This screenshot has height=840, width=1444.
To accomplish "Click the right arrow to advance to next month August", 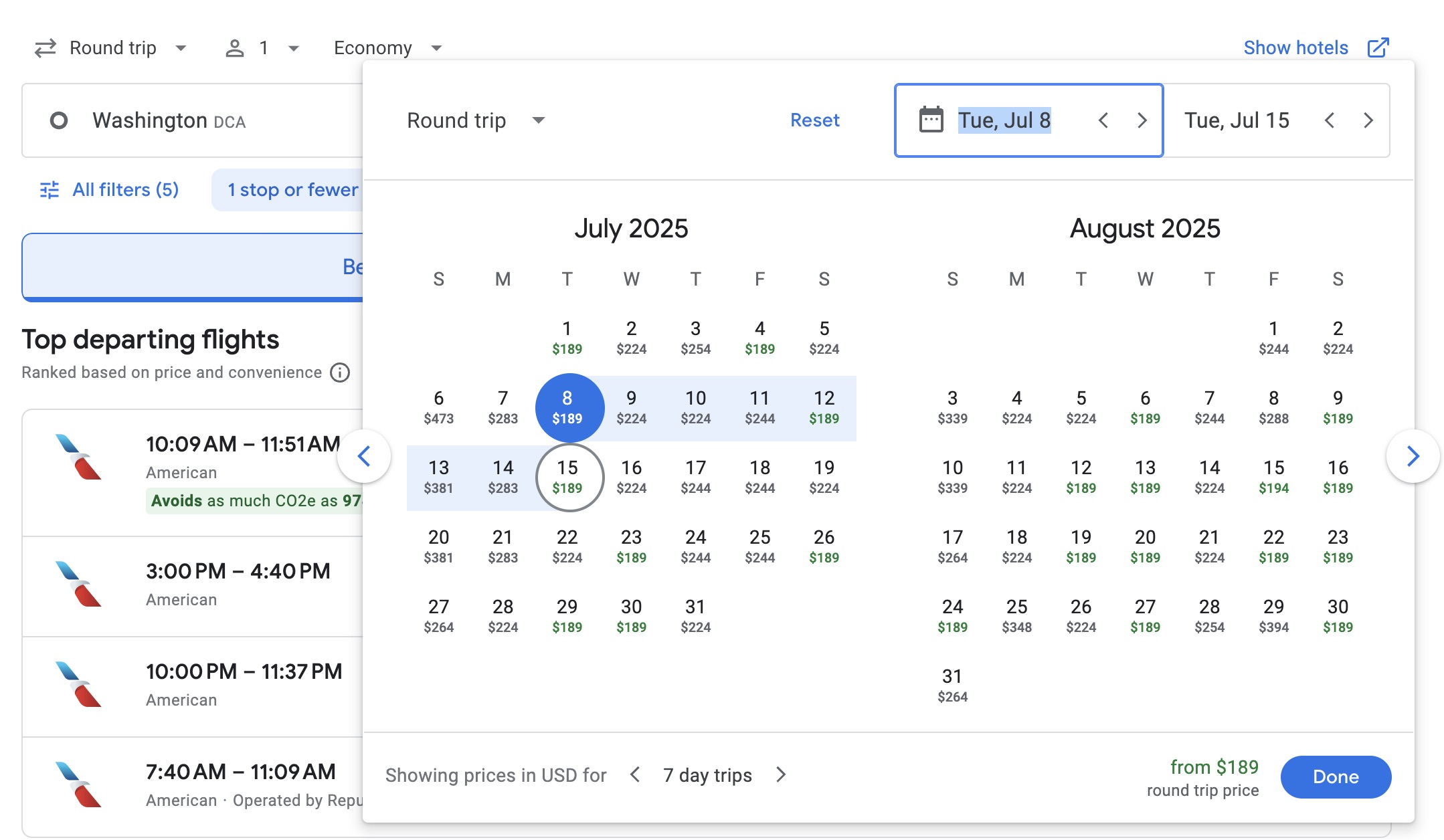I will pos(1413,456).
